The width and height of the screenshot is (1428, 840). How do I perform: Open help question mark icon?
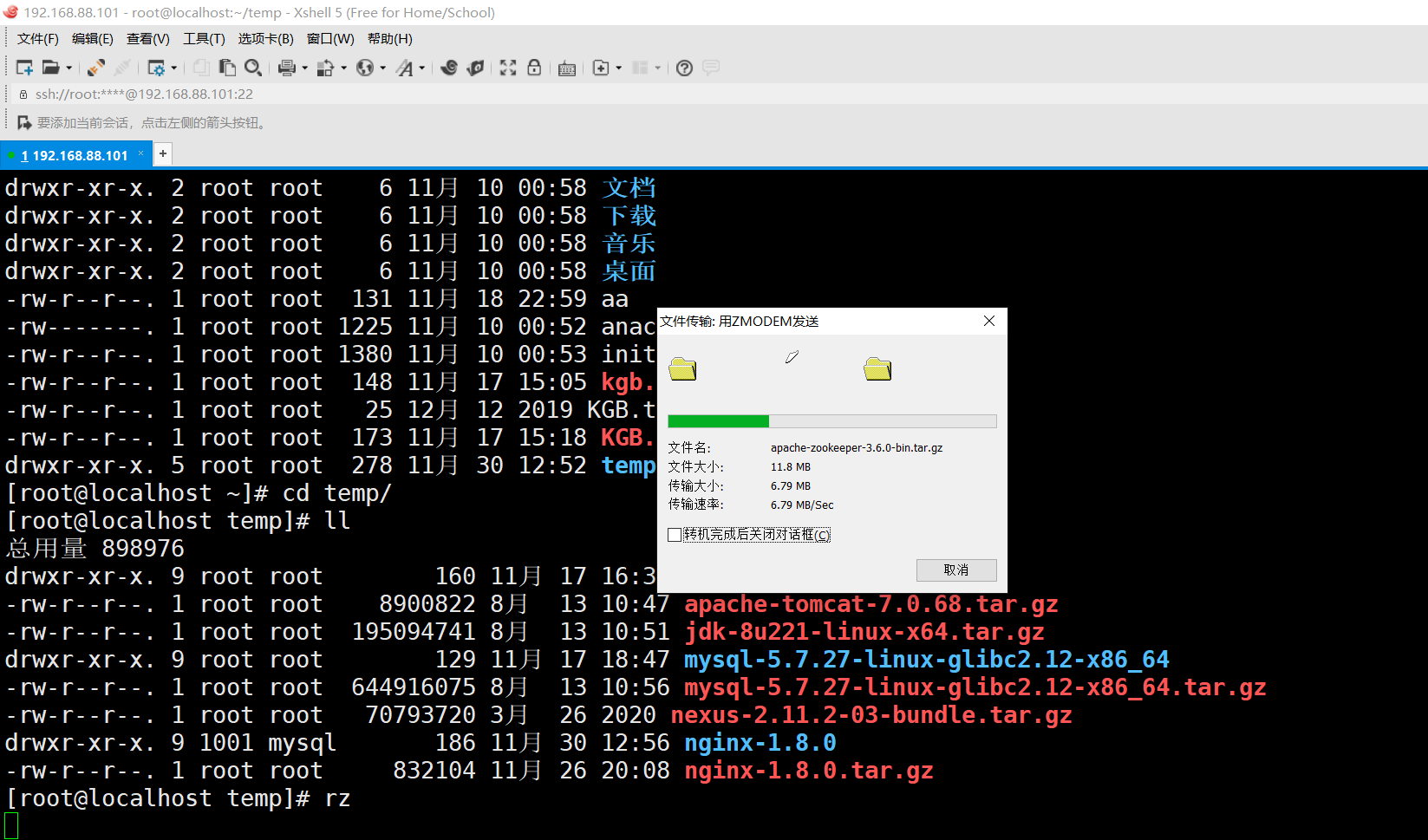pos(684,68)
